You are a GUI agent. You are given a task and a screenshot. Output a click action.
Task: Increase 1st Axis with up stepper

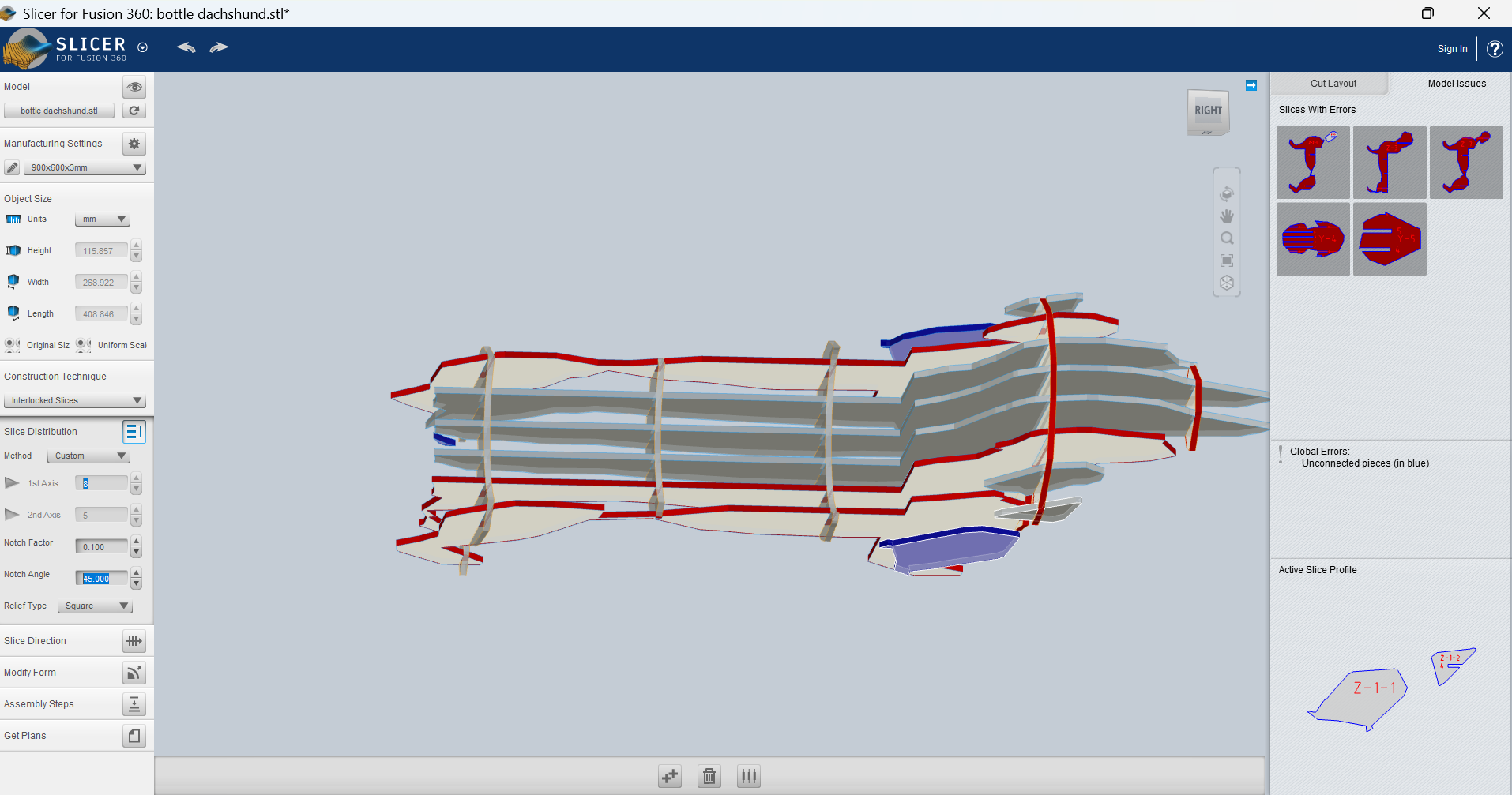click(x=137, y=478)
